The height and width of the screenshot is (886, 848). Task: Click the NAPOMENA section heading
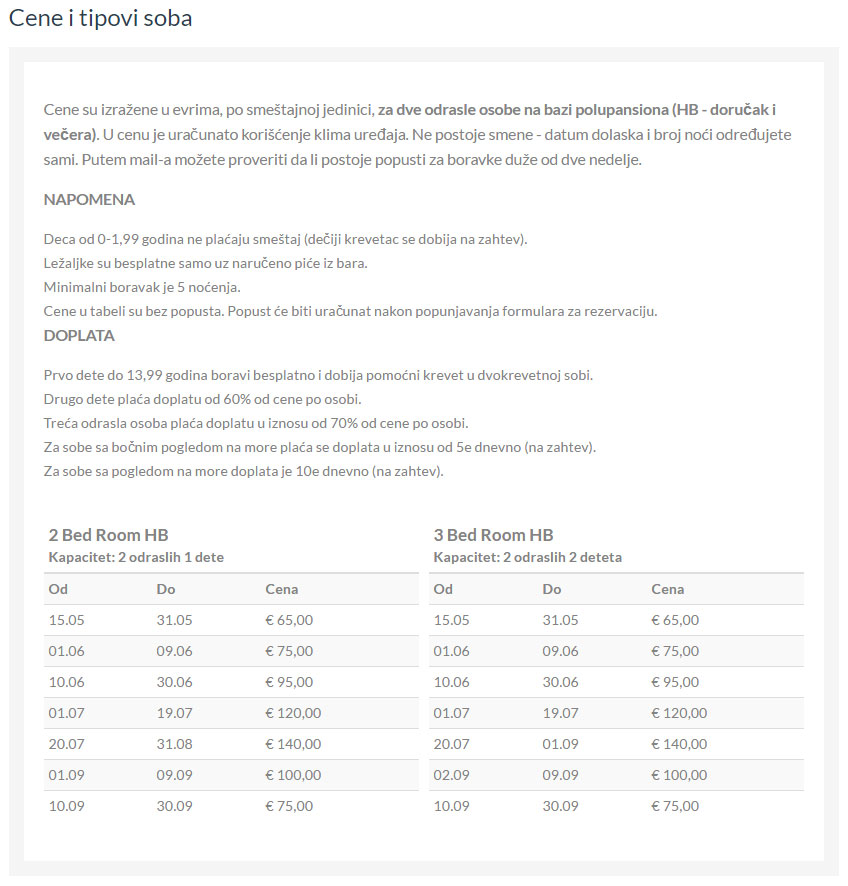(x=89, y=199)
